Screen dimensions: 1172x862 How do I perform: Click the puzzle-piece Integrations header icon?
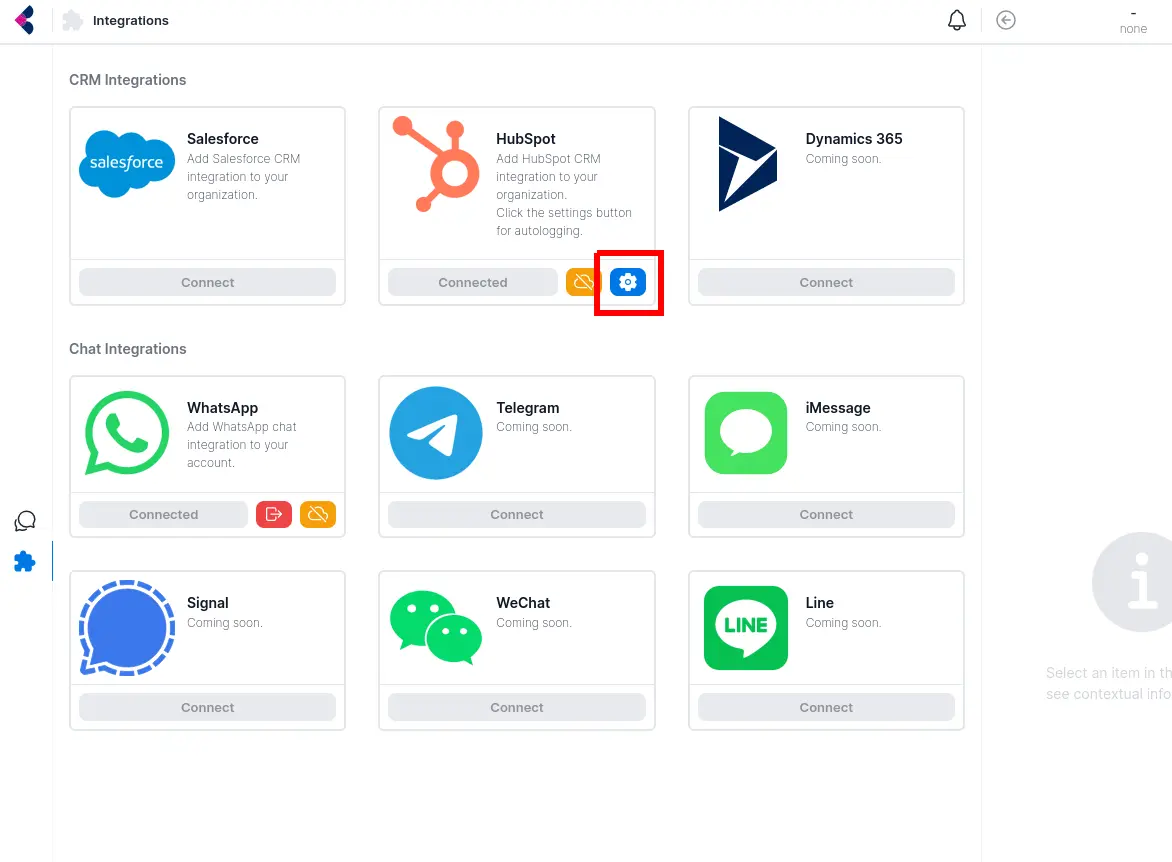[73, 20]
